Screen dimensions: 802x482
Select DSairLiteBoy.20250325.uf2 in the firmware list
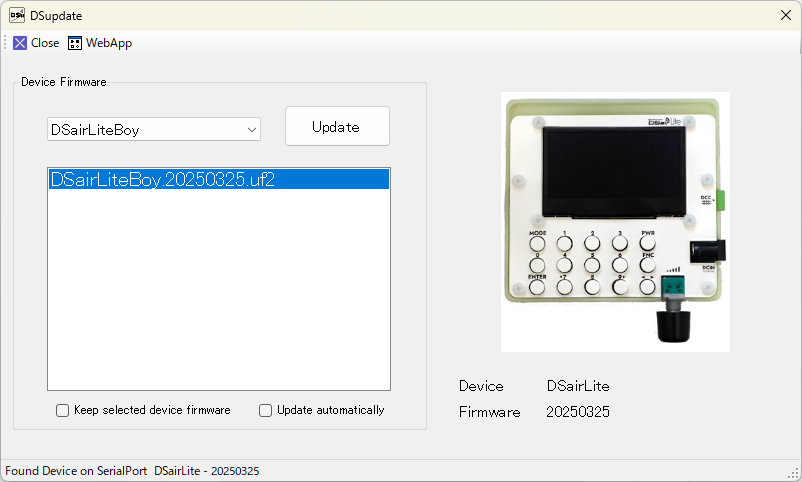click(162, 180)
